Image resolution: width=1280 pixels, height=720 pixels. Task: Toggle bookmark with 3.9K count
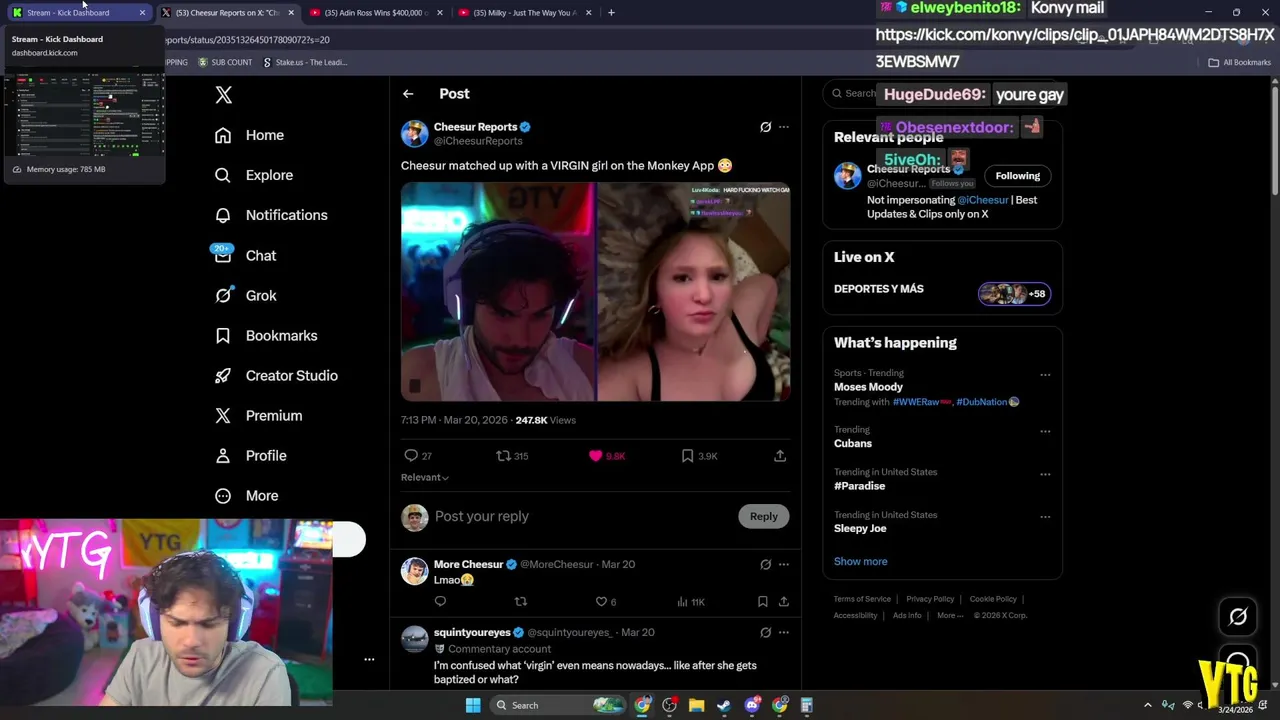point(699,456)
